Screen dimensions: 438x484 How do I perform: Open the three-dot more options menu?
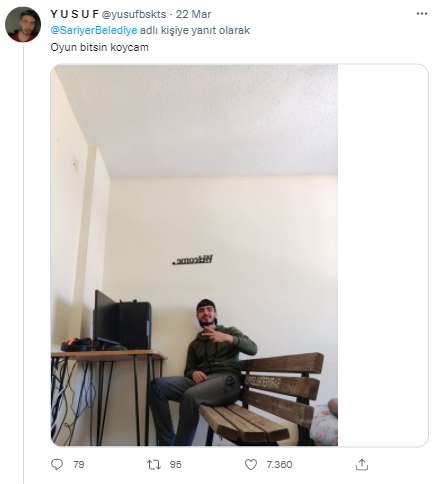[422, 14]
